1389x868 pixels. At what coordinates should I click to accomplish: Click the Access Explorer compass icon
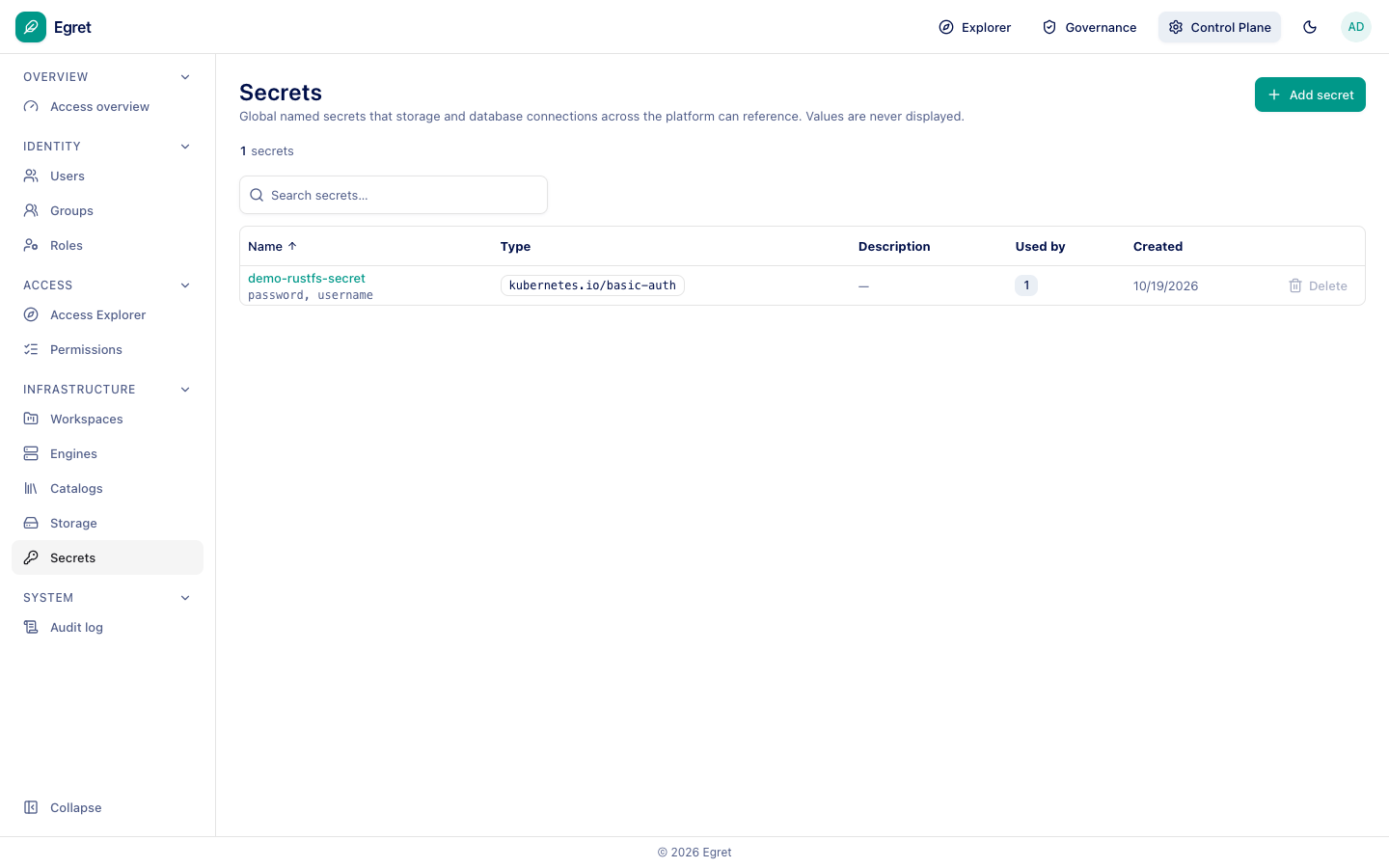31,314
